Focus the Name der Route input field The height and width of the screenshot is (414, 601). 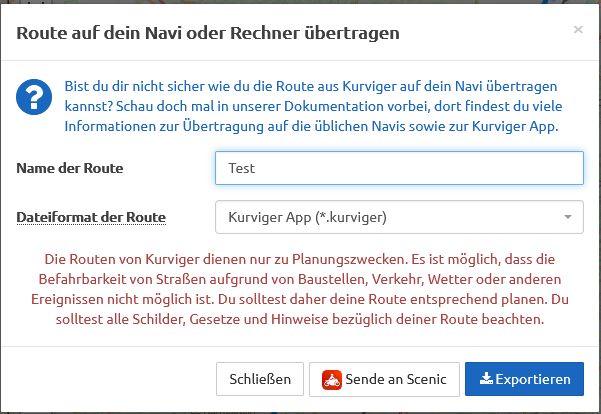pyautogui.click(x=399, y=168)
